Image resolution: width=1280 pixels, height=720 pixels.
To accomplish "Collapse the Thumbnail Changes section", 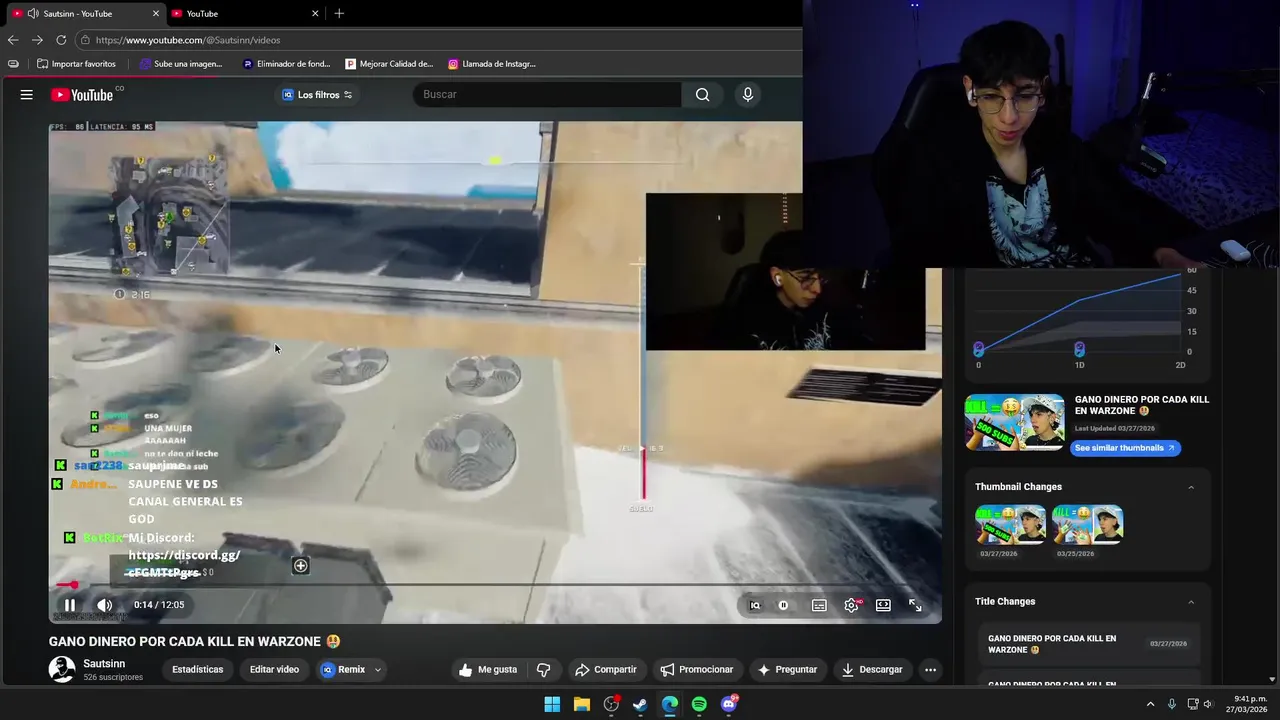I will [x=1191, y=487].
